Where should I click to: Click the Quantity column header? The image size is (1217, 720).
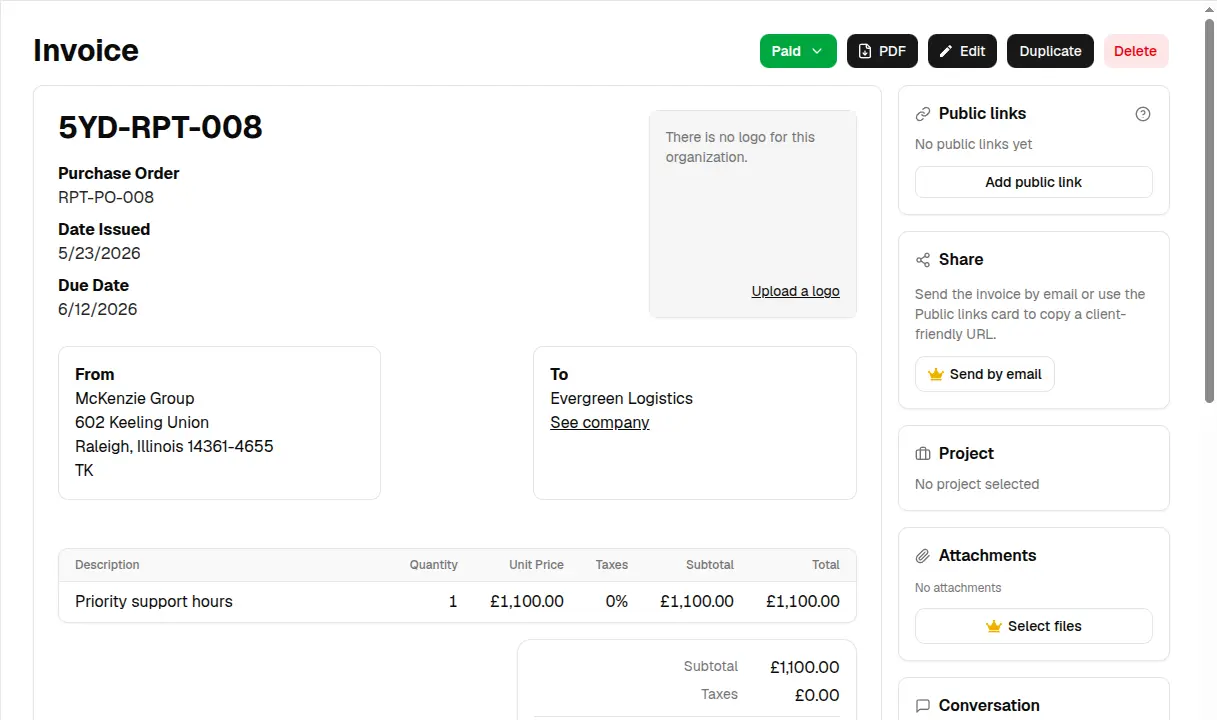tap(433, 565)
